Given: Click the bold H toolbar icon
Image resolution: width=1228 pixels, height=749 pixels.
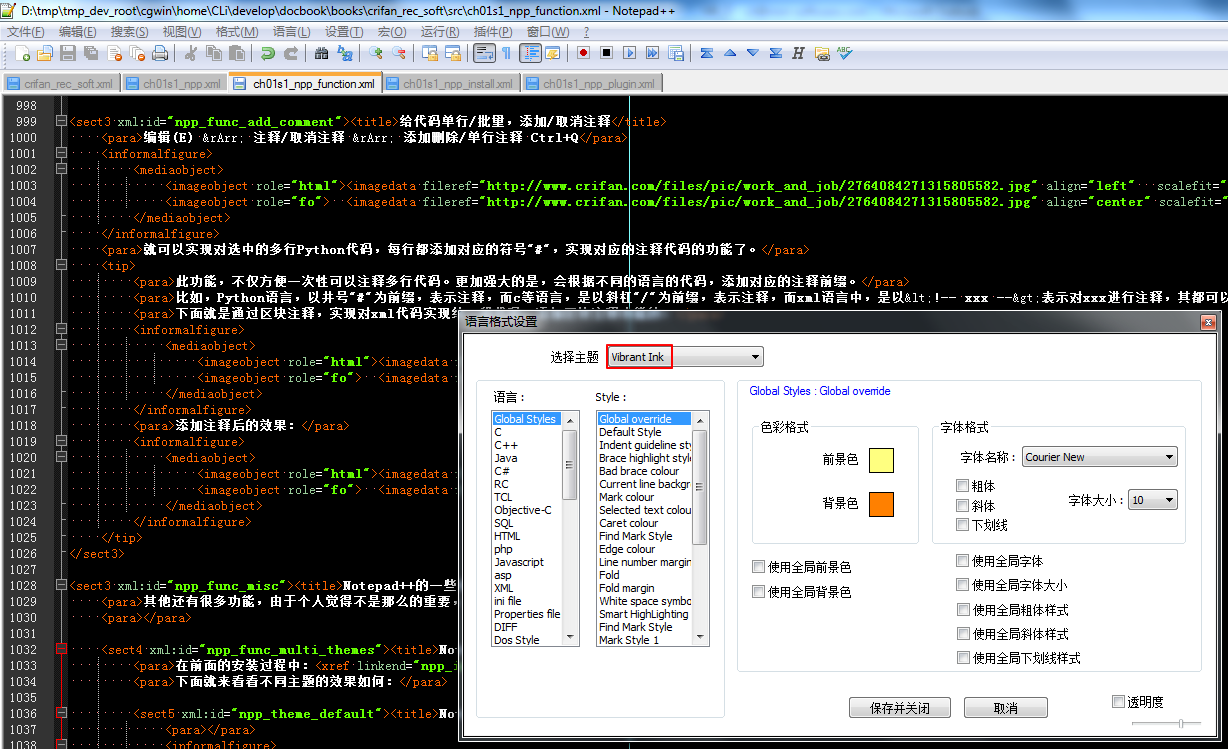Looking at the screenshot, I should click(798, 53).
